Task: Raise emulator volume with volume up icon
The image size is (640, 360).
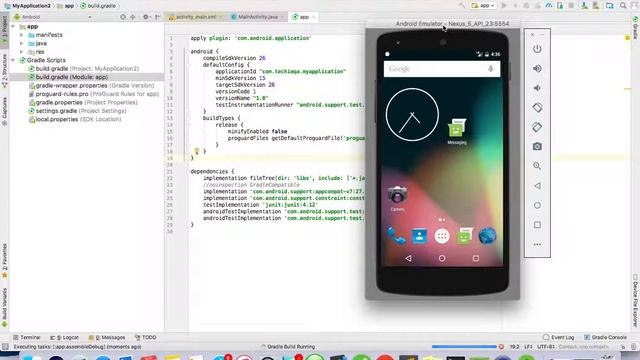Action: [537, 69]
